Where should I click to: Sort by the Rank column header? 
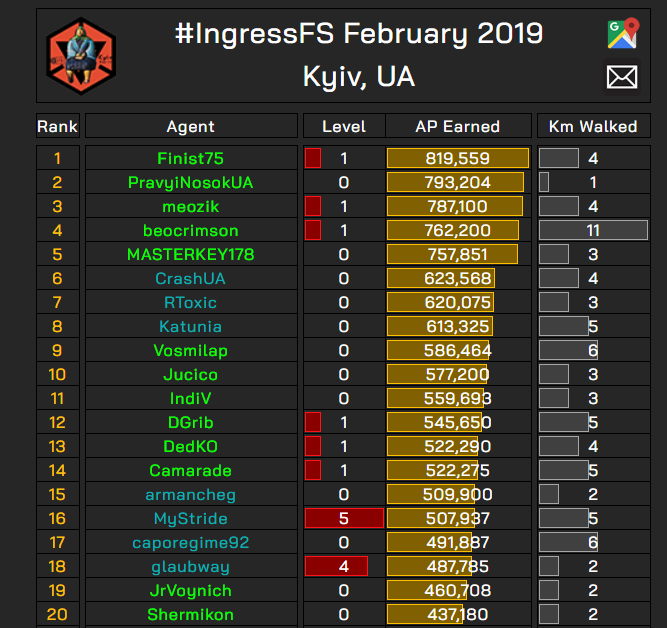(57, 126)
